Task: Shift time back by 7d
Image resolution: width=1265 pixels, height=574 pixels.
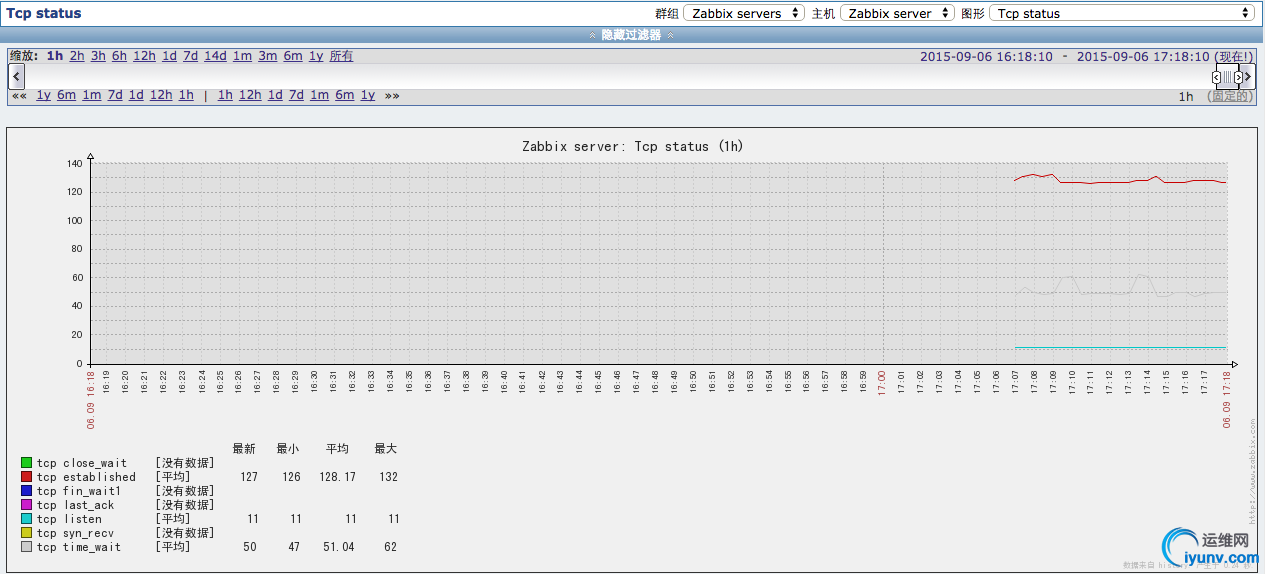Action: (x=115, y=95)
